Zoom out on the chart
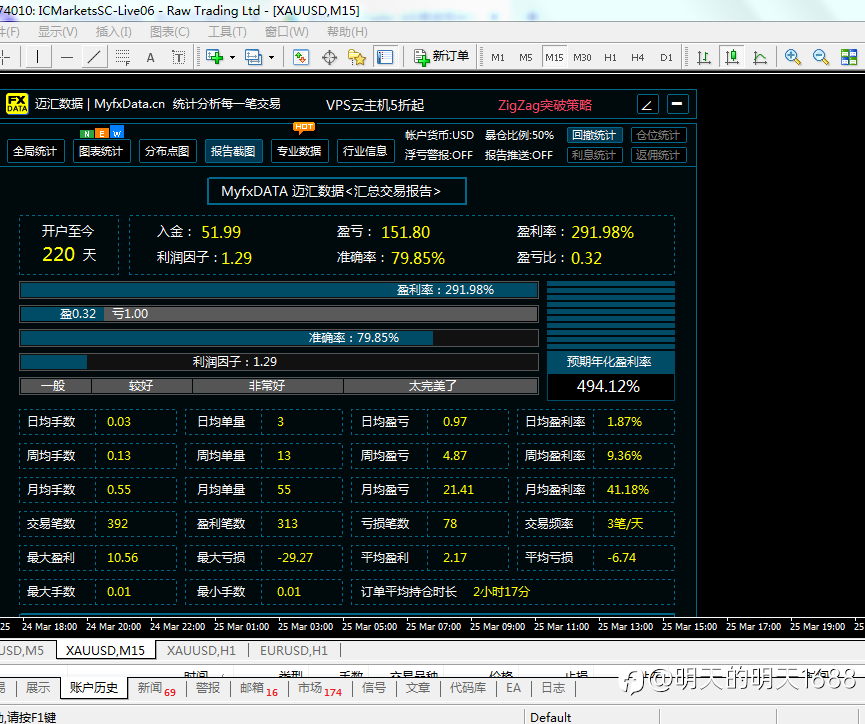865x724 pixels. [821, 57]
